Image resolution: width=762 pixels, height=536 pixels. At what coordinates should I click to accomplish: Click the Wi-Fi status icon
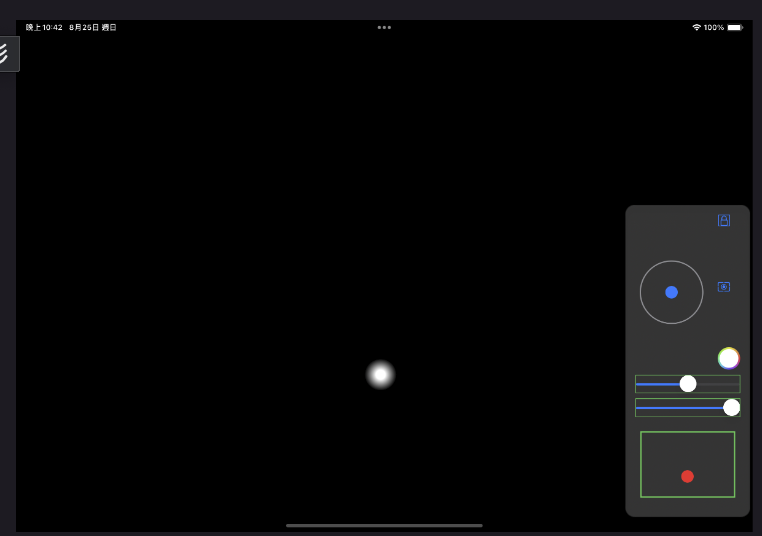(x=696, y=27)
